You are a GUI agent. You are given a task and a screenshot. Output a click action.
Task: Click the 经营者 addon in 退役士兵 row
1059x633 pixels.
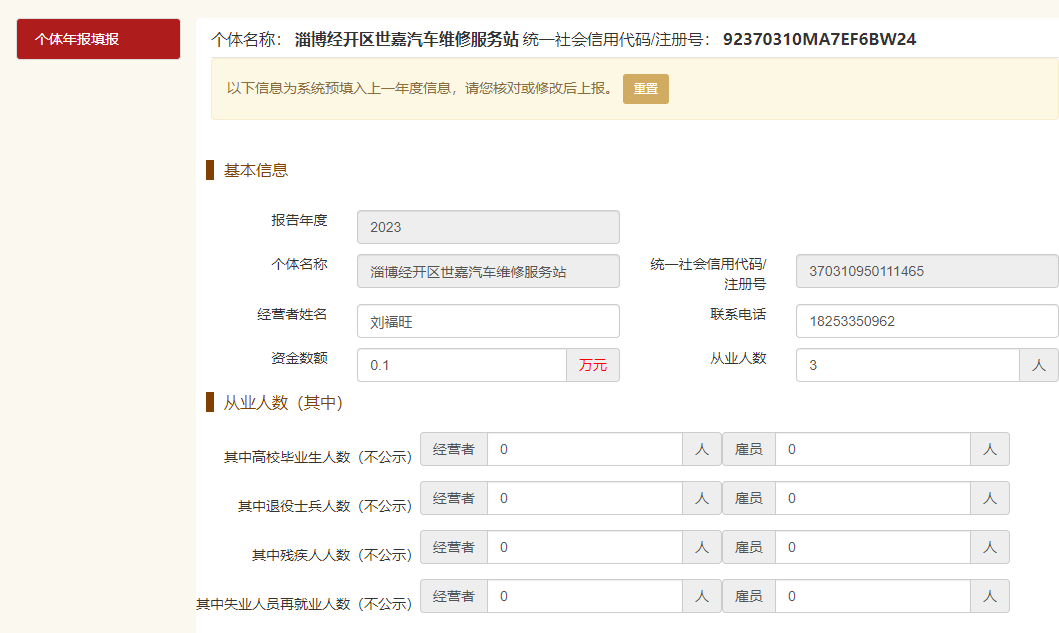(454, 499)
